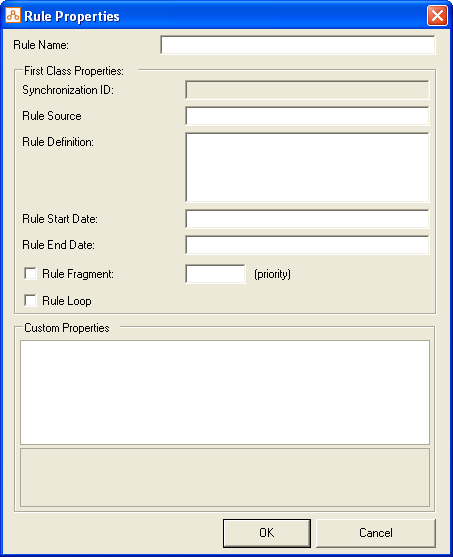Viewport: 453px width, 557px height.
Task: Click the Custom Properties group label
Action: (x=67, y=328)
